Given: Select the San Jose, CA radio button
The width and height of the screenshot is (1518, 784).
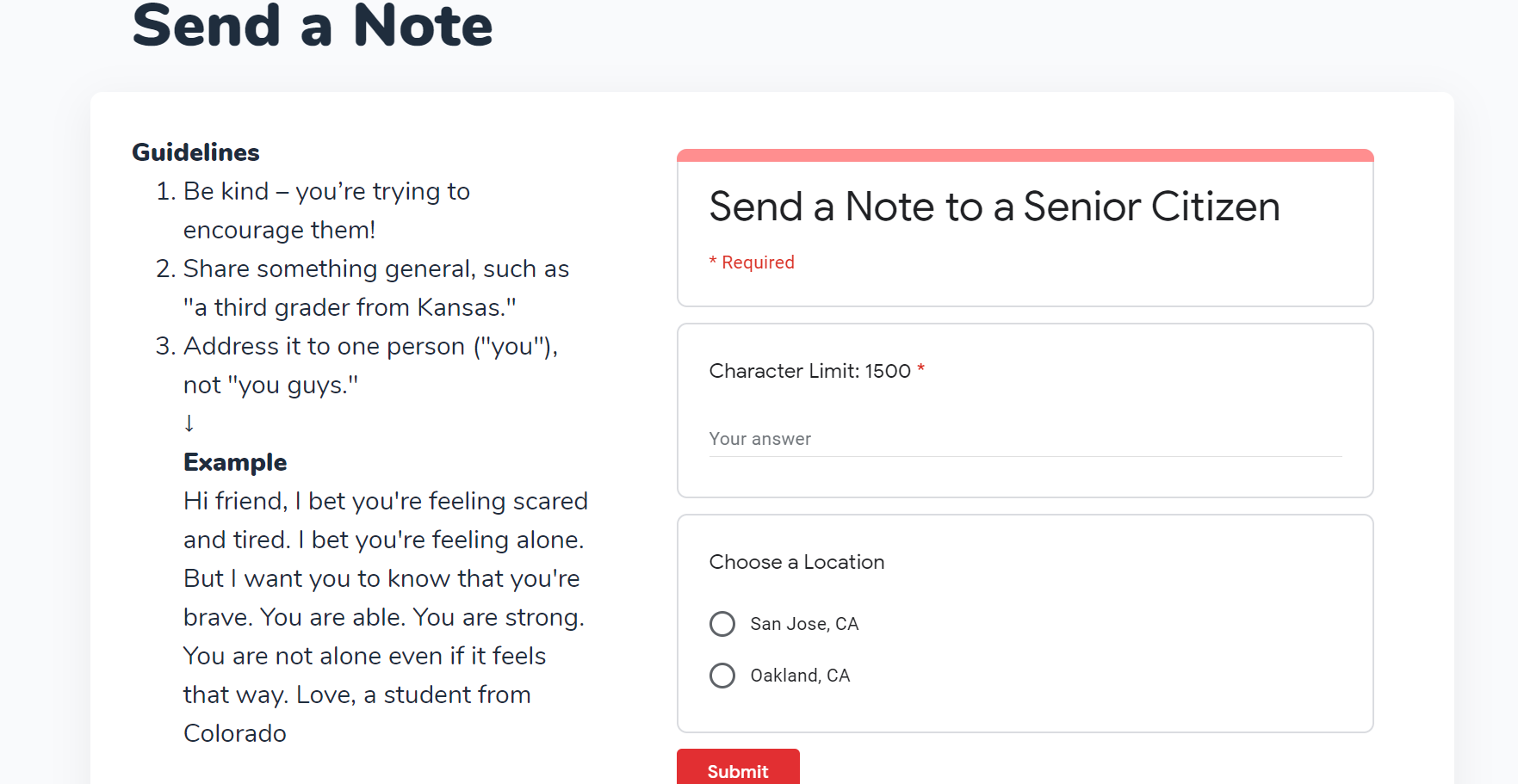Looking at the screenshot, I should [722, 624].
